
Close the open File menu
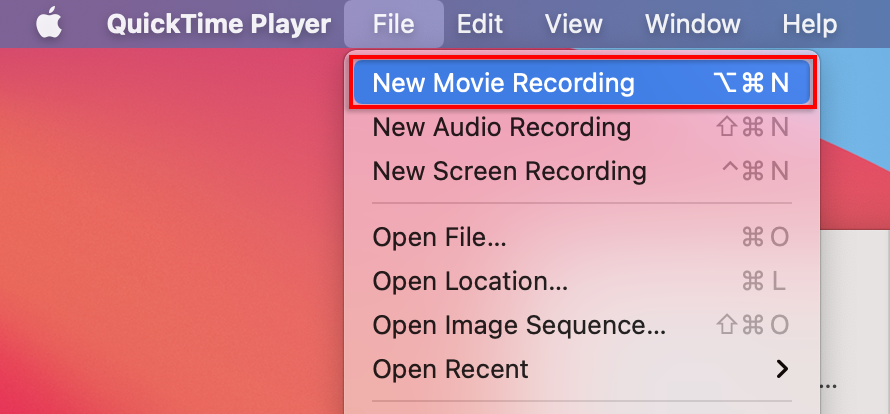pos(393,24)
